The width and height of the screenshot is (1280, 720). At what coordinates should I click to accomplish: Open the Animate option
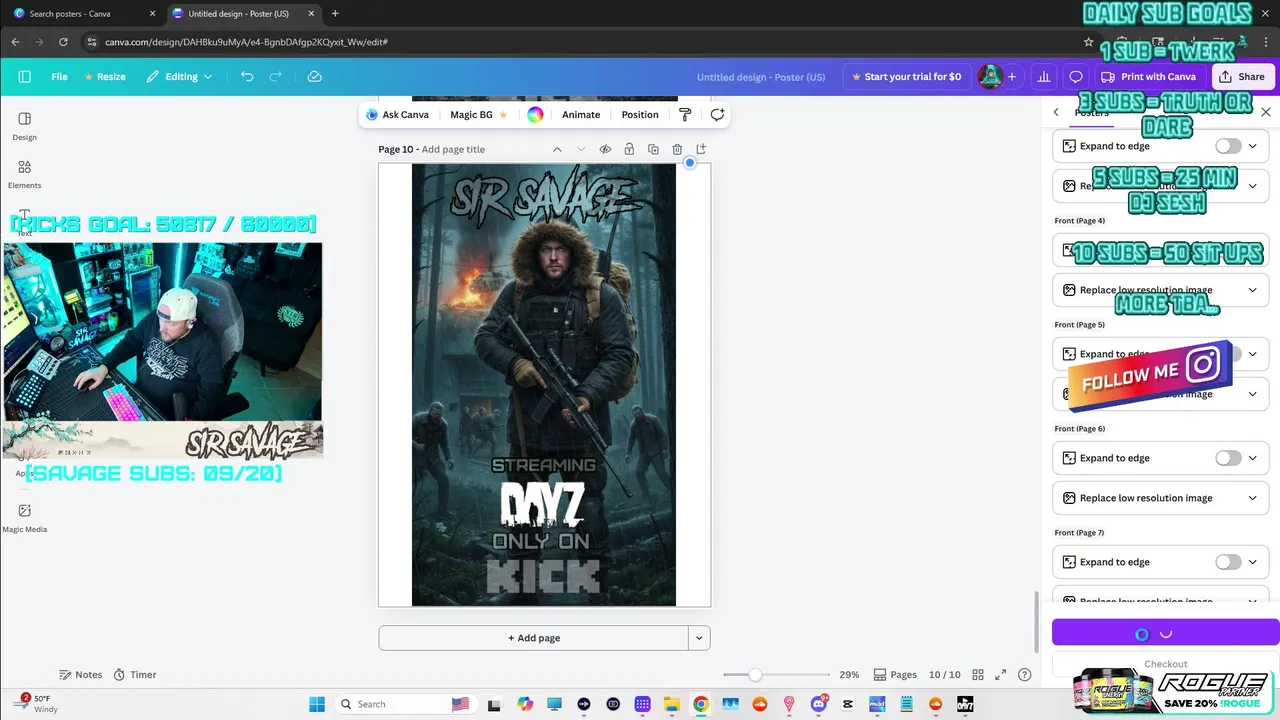581,115
